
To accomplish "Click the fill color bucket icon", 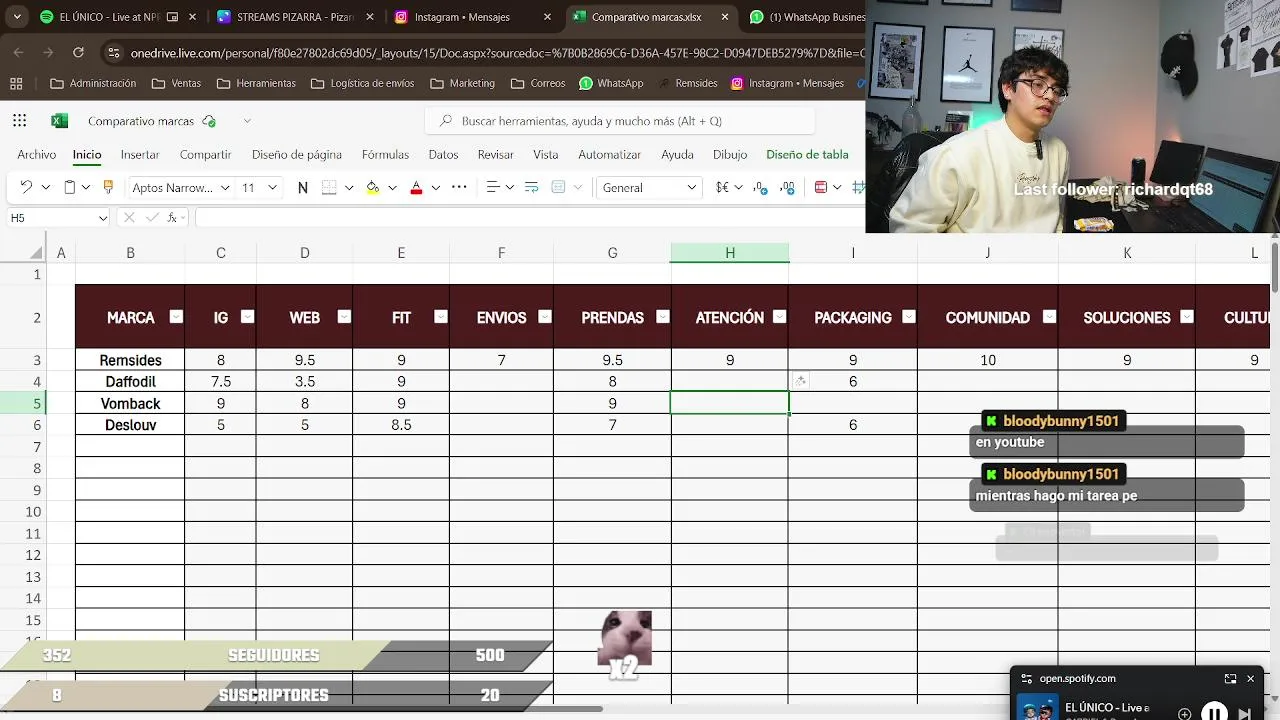I will point(373,187).
